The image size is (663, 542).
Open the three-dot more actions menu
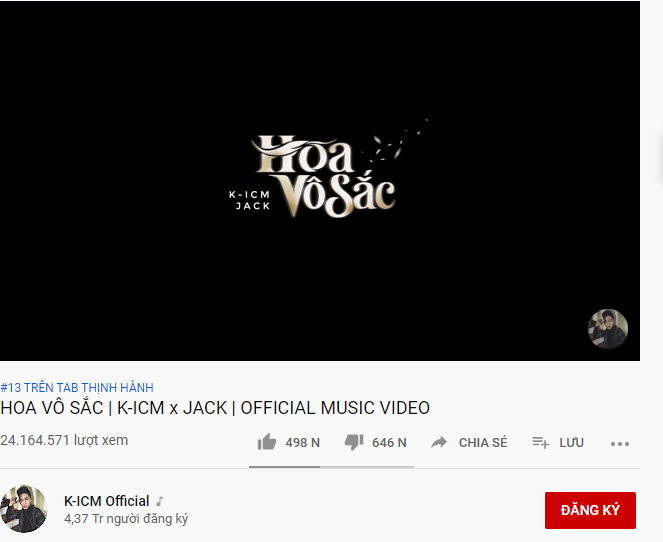(620, 443)
